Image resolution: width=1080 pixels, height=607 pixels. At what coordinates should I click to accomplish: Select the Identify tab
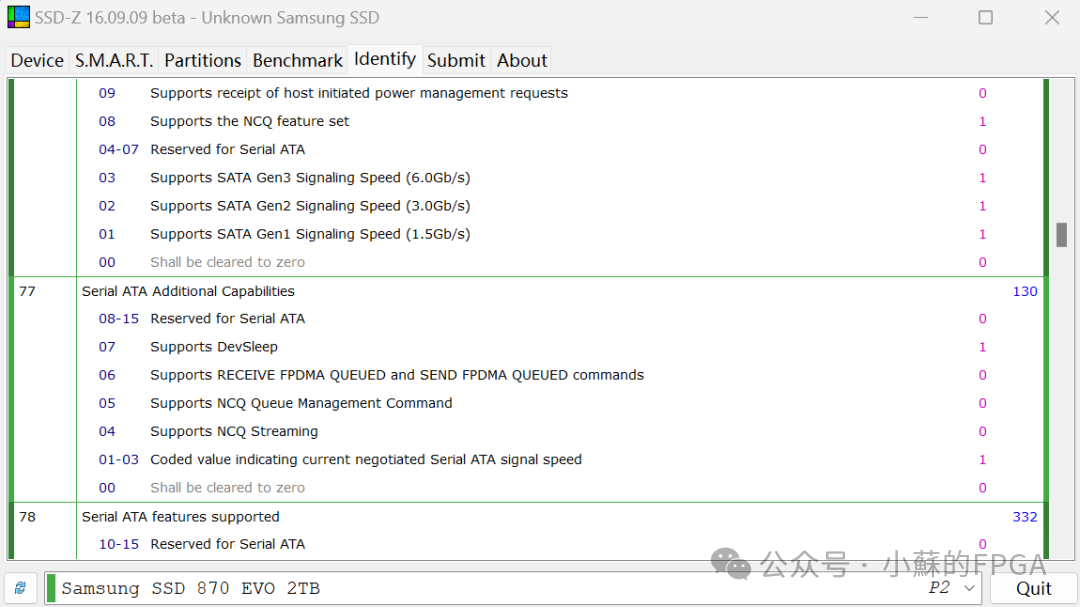pyautogui.click(x=384, y=59)
